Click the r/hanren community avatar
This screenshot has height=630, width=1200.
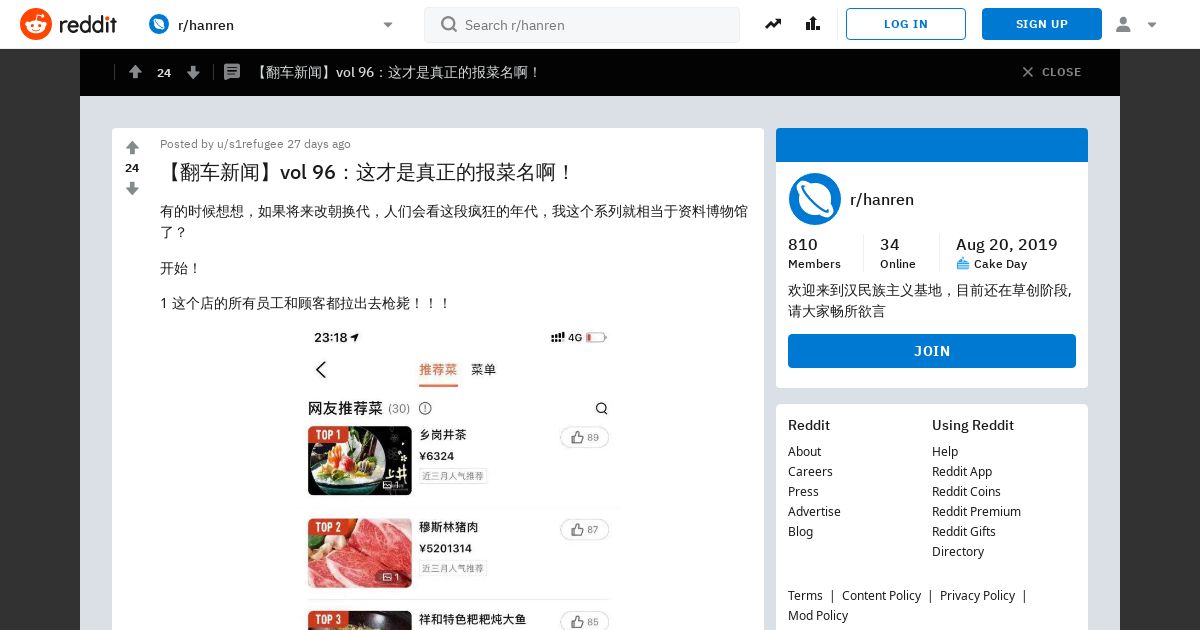tap(814, 199)
